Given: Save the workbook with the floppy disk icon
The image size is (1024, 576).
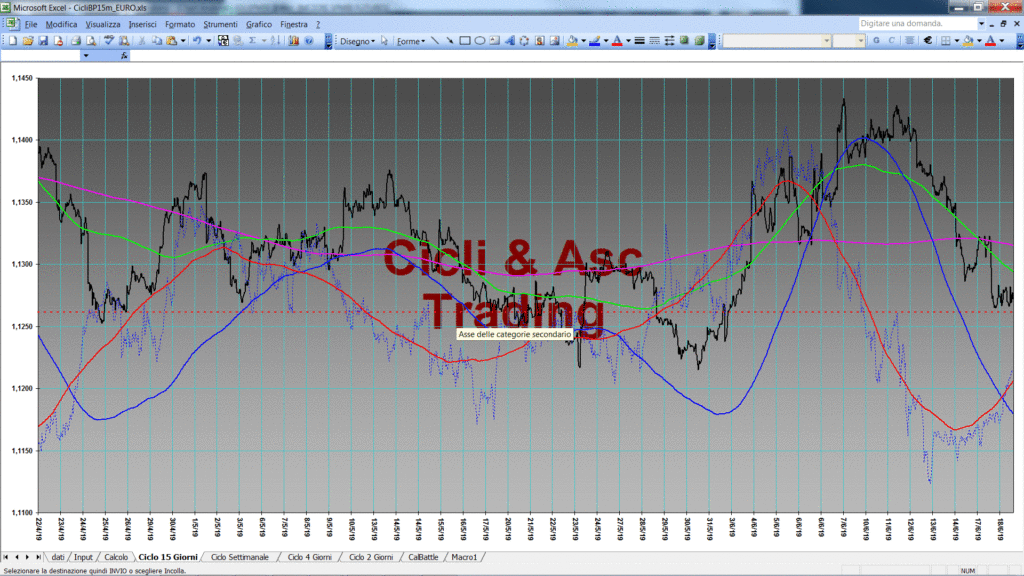Looking at the screenshot, I should pos(43,41).
